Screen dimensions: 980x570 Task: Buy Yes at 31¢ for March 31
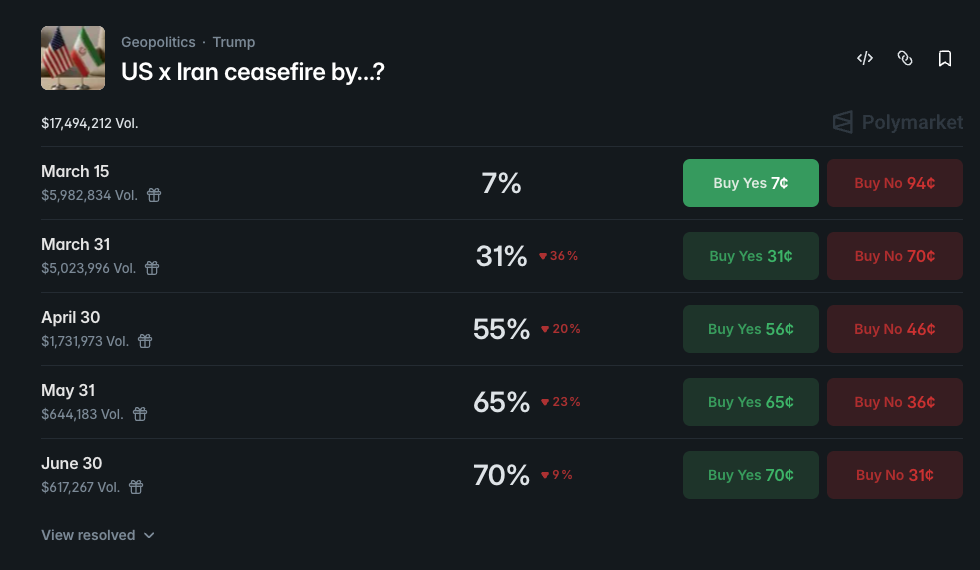750,256
